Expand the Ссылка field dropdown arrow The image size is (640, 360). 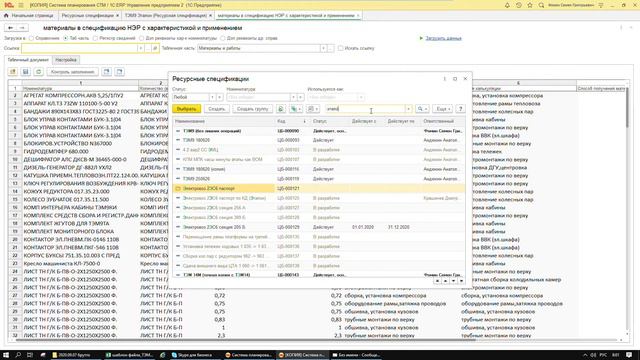tap(141, 48)
